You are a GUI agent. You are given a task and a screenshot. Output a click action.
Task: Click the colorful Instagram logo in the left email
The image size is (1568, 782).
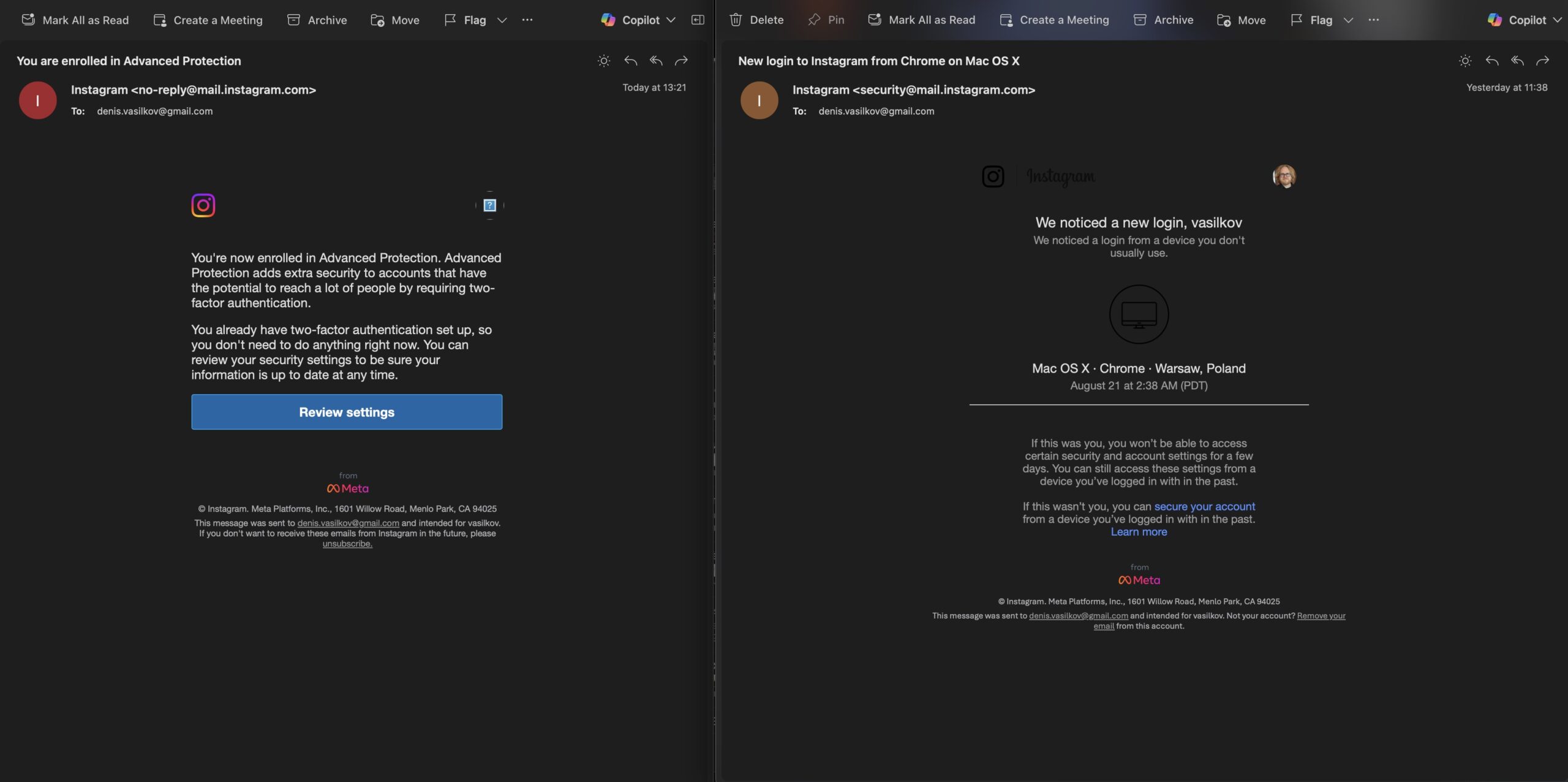203,205
